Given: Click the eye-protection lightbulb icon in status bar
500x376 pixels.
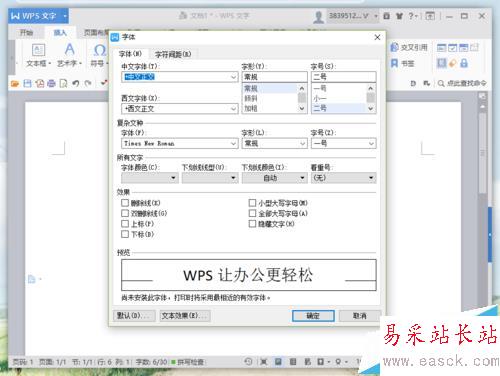Looking at the screenshot, I should click(x=338, y=362).
